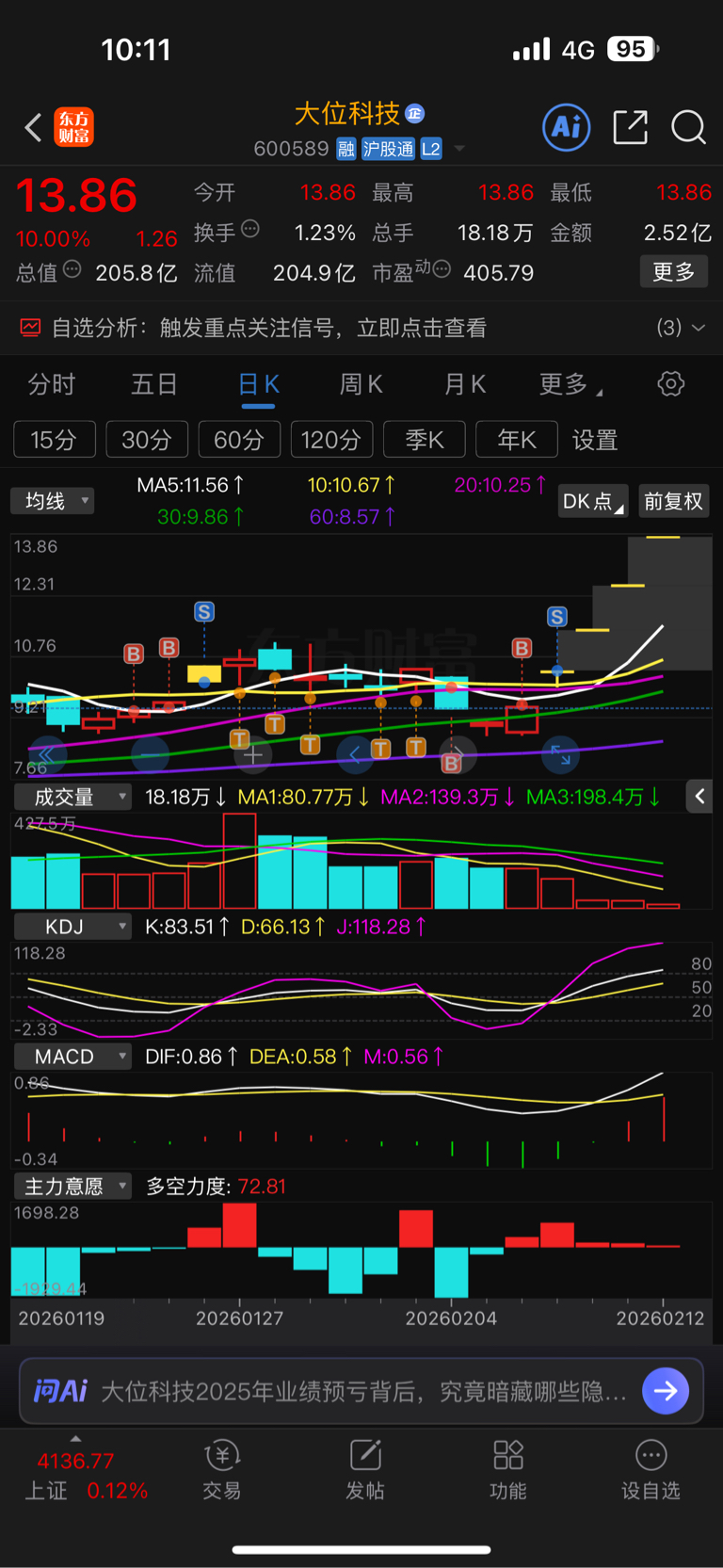The image size is (723, 1568).
Task: Move chart left with single arrow icon
Action: (355, 754)
